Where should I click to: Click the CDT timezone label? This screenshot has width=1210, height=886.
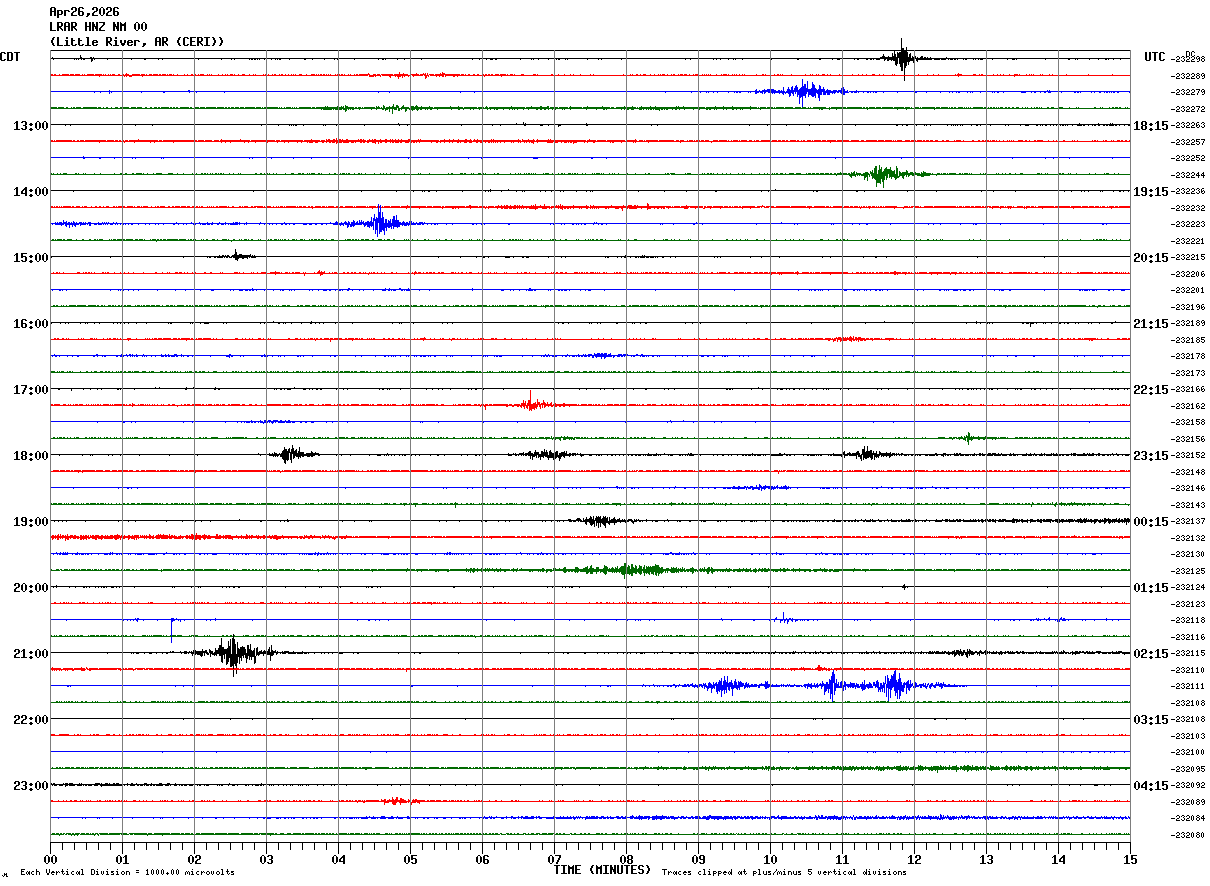tap(10, 57)
